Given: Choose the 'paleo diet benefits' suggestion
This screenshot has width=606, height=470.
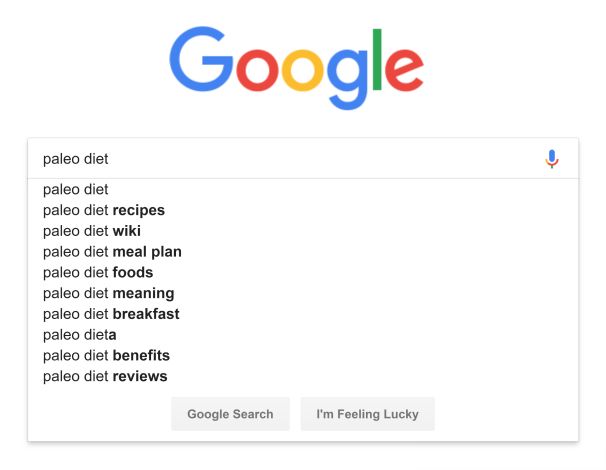Looking at the screenshot, I should (x=106, y=355).
